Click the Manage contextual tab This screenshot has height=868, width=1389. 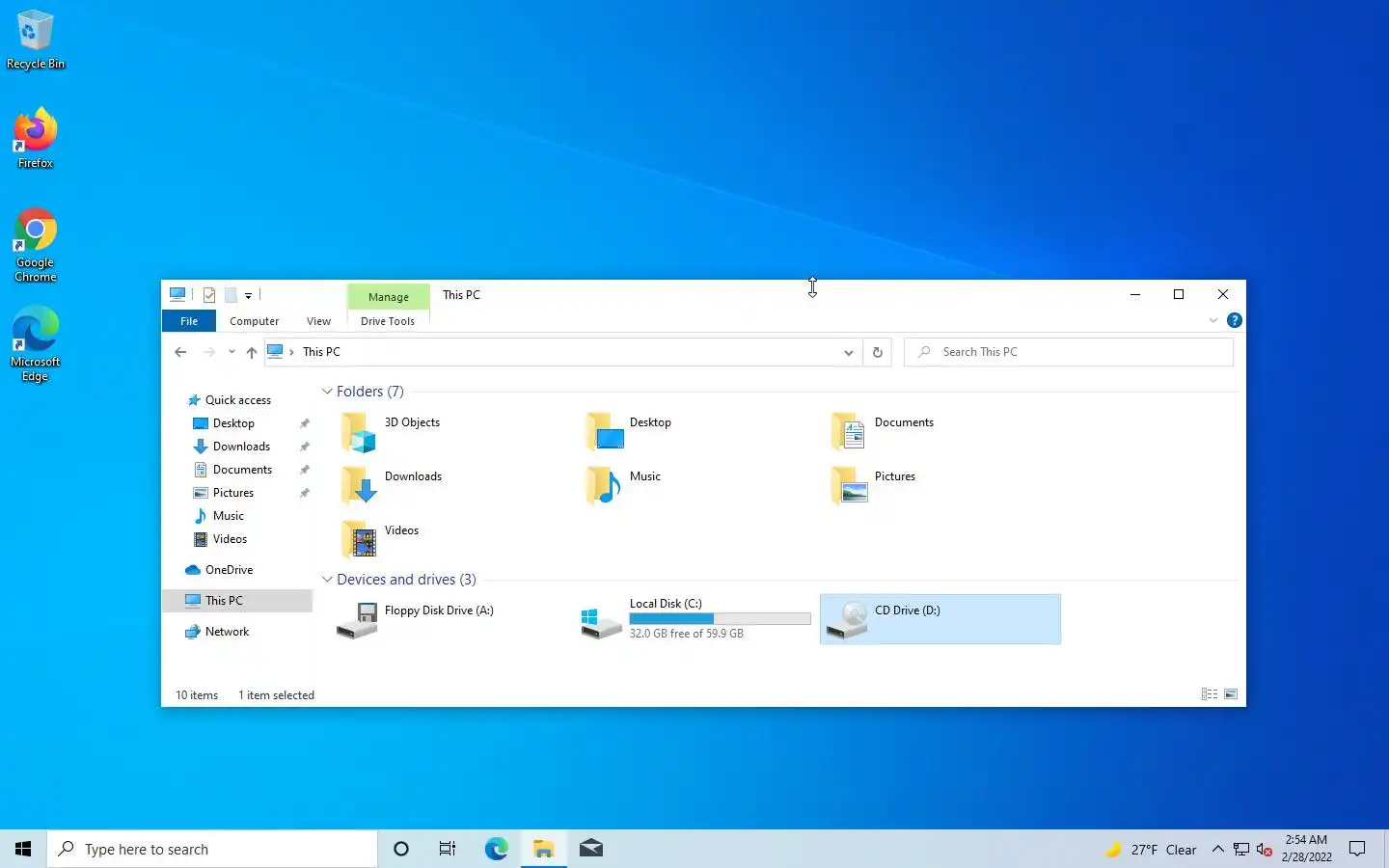point(389,296)
